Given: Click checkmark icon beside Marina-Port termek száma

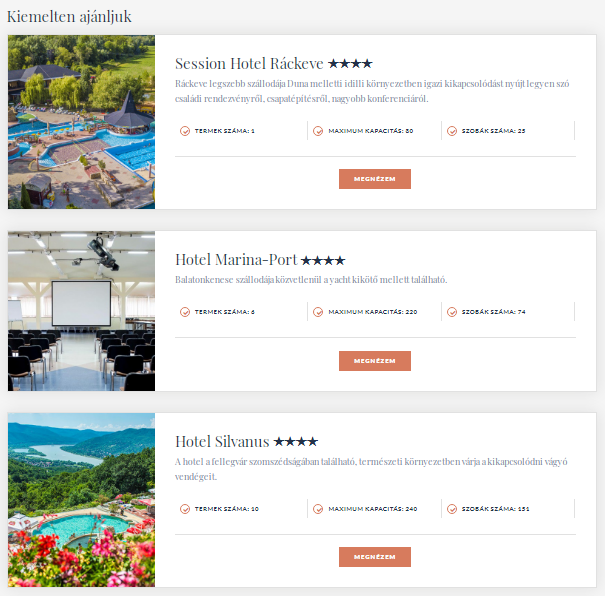Looking at the screenshot, I should (x=185, y=312).
